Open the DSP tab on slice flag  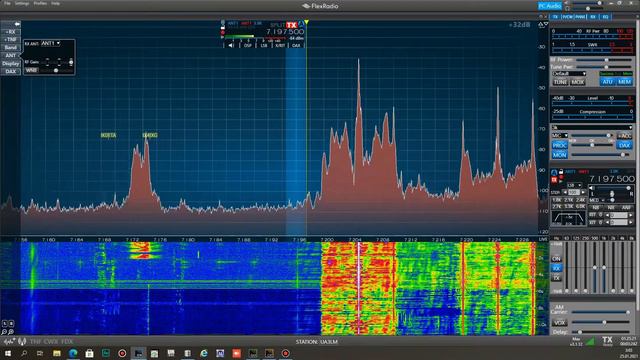[x=247, y=45]
